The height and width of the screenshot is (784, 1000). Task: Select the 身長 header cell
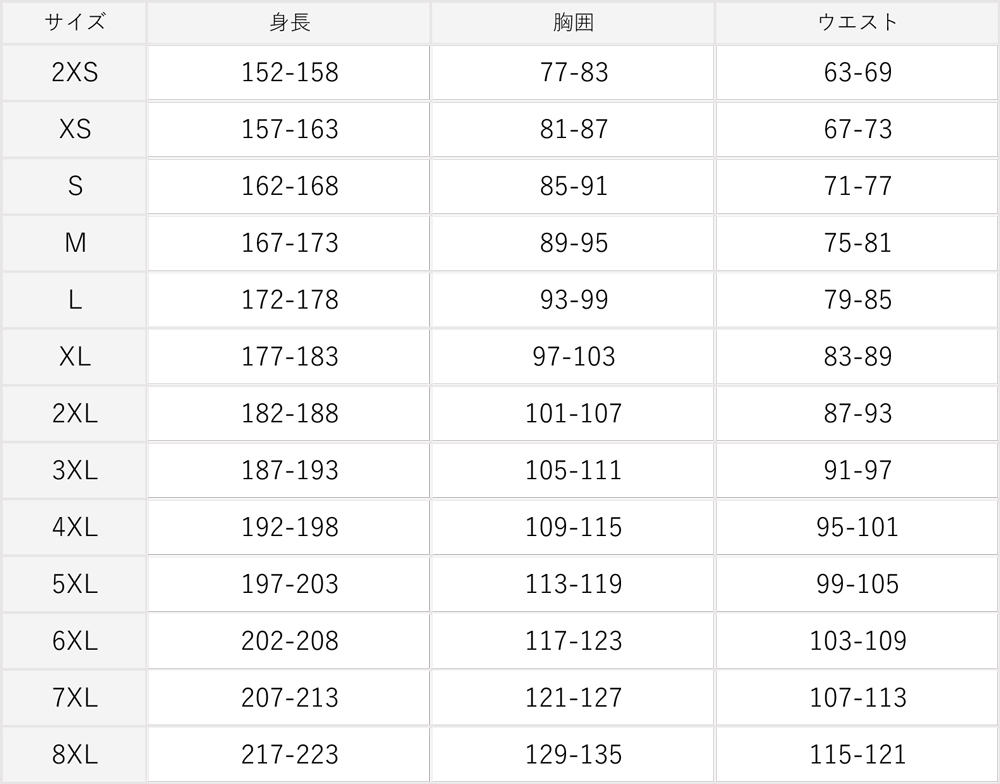click(290, 22)
